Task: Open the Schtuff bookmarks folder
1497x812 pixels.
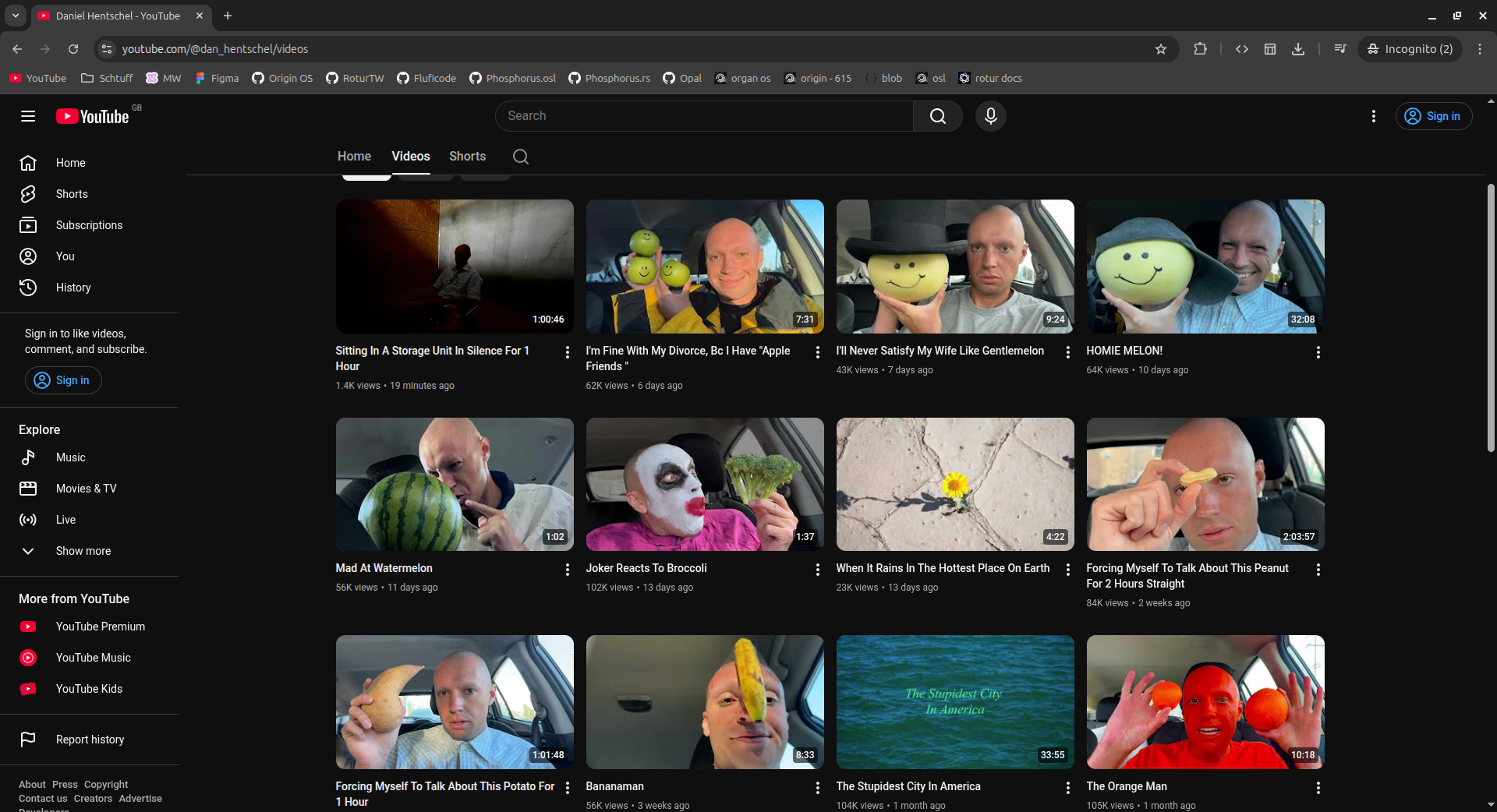Action: point(107,78)
